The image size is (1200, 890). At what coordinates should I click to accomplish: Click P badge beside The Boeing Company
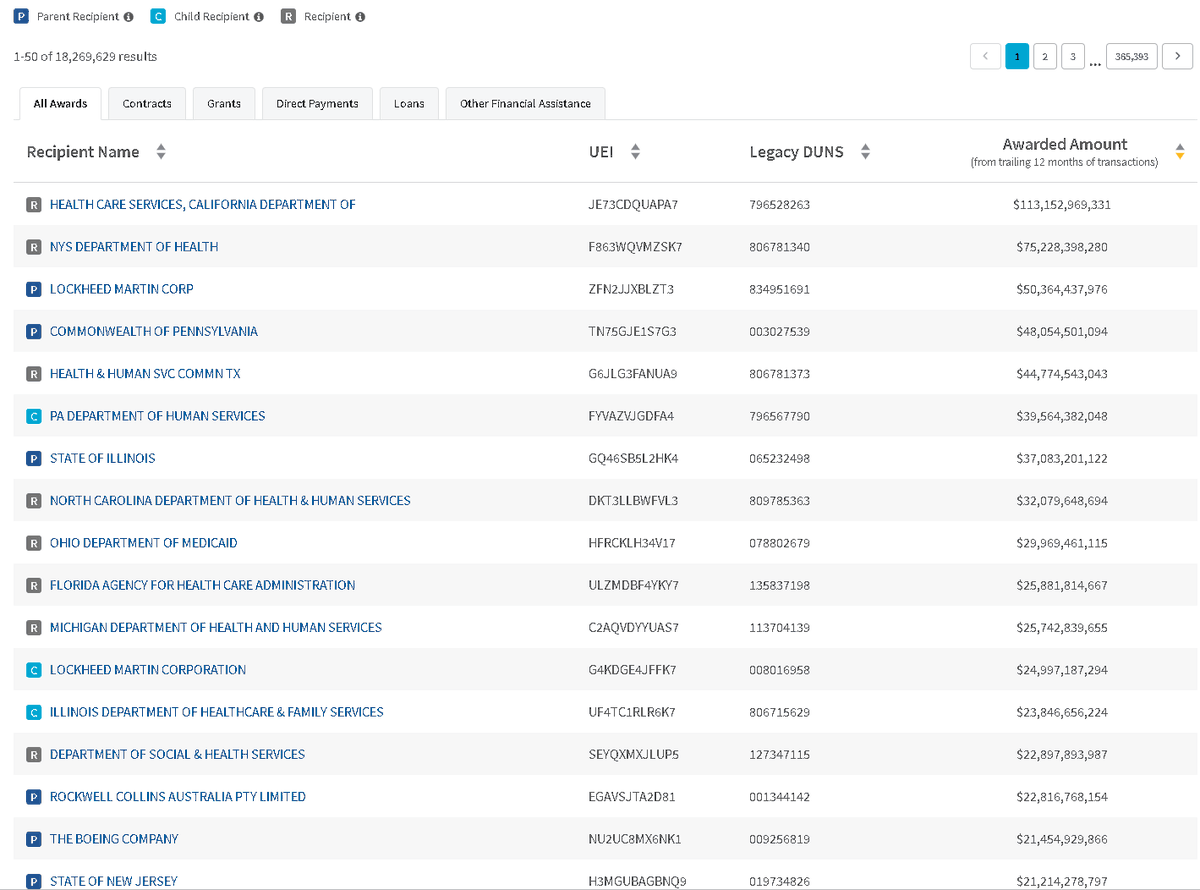point(33,839)
